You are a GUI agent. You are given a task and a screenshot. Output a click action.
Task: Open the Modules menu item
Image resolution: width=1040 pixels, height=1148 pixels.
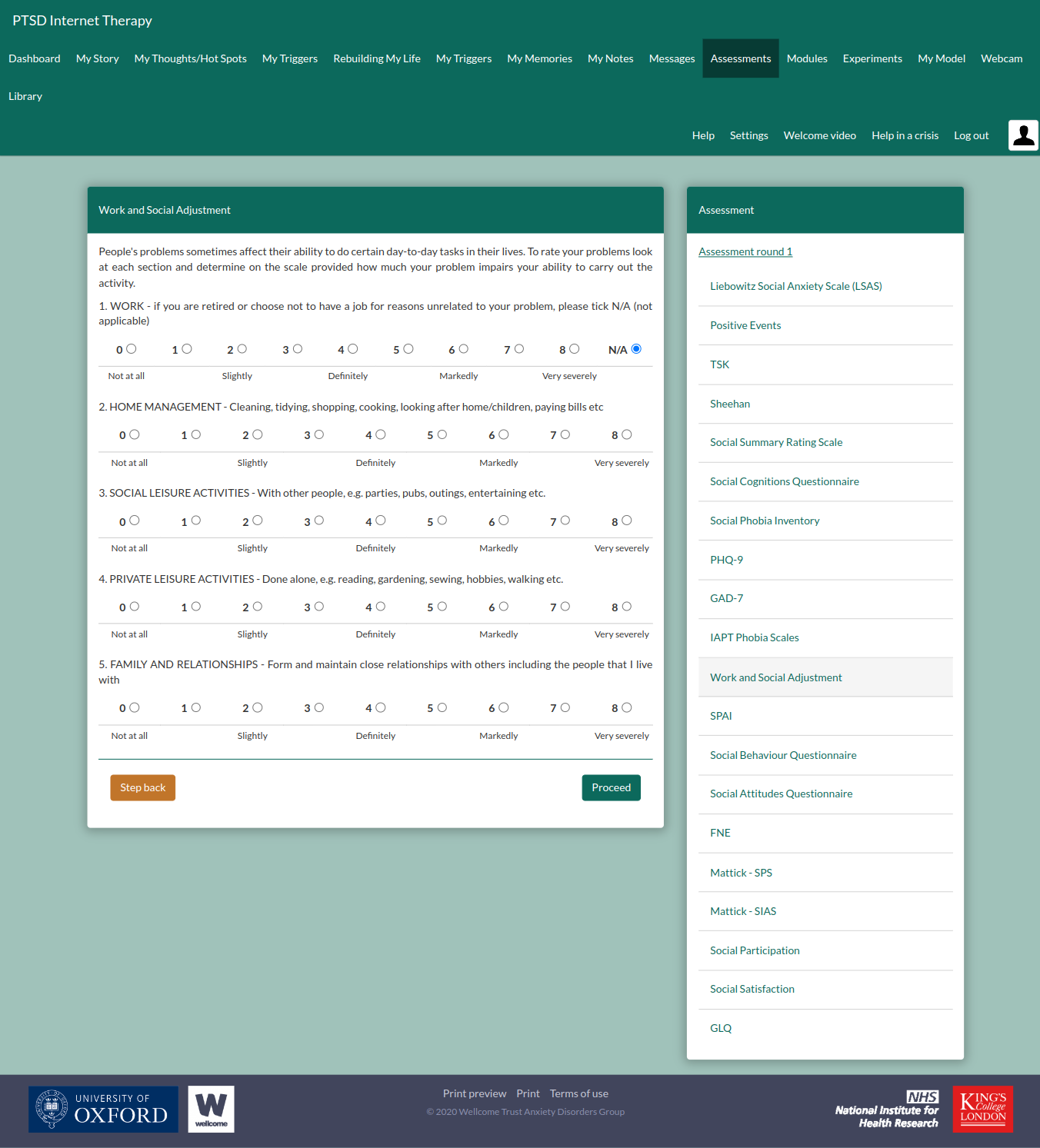(x=806, y=58)
